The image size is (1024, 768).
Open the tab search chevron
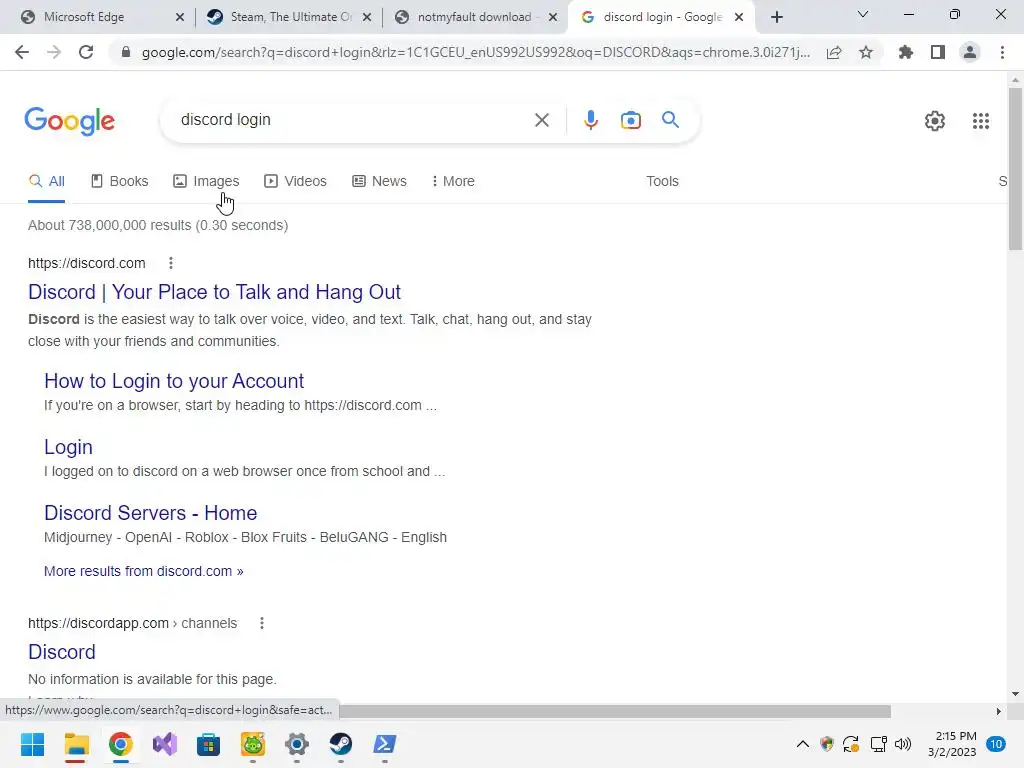pyautogui.click(x=863, y=14)
